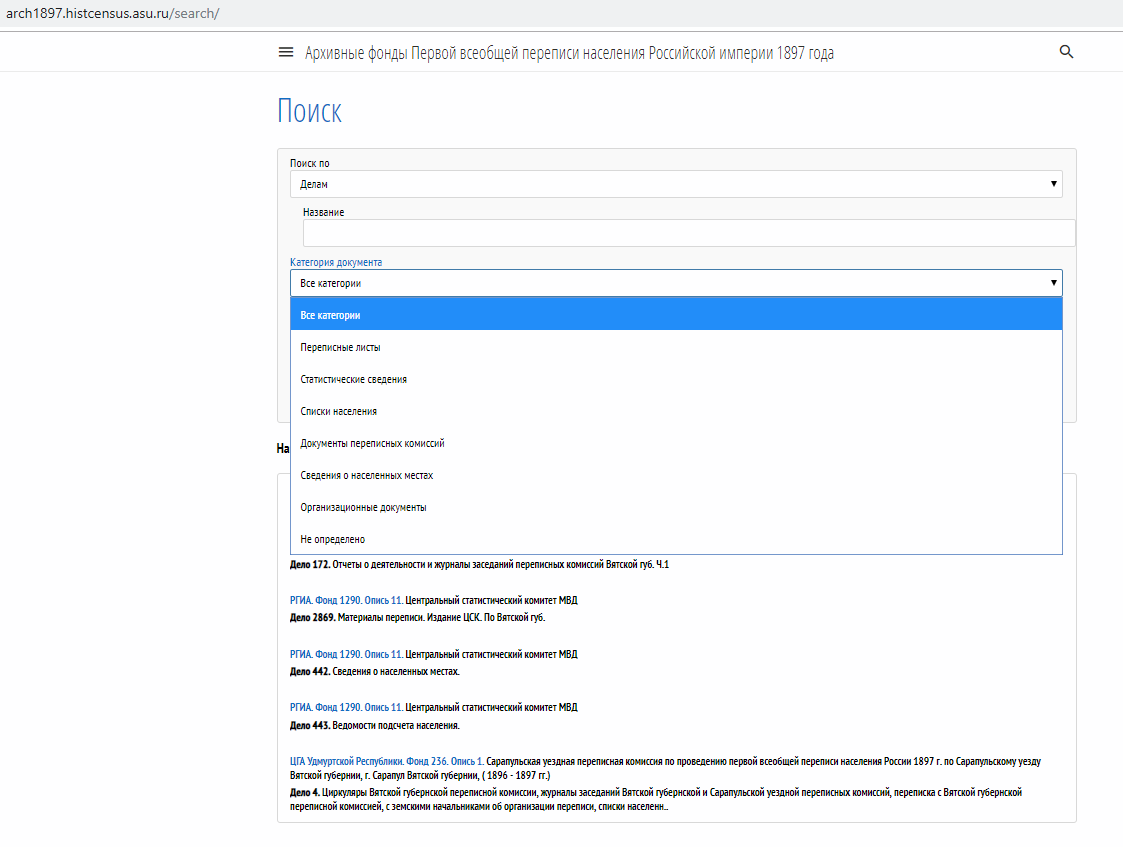Open РГИА Фонд 1290 link above Дело 443
This screenshot has width=1123, height=847.
coord(346,707)
